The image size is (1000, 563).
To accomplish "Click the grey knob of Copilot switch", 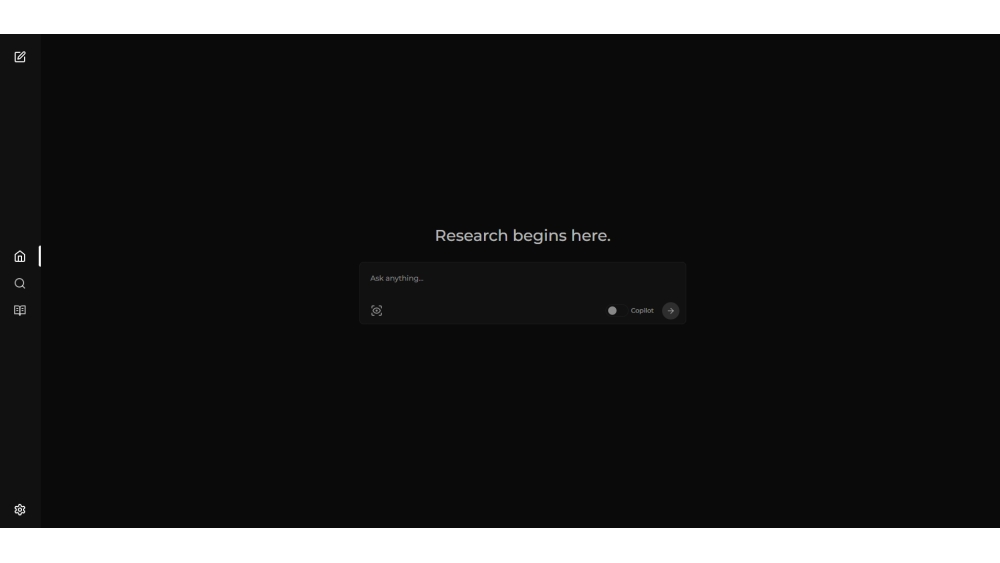I will [x=612, y=311].
